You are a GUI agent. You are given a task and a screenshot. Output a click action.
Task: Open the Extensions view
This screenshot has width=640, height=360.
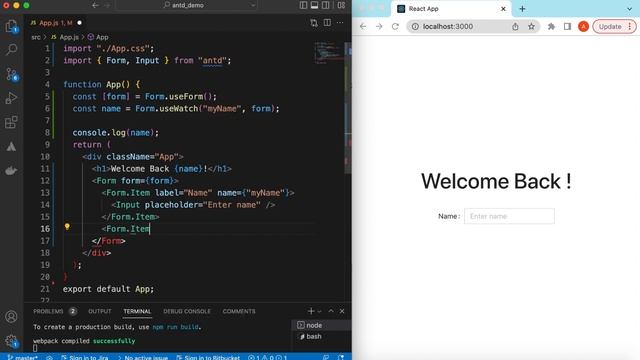pyautogui.click(x=11, y=122)
